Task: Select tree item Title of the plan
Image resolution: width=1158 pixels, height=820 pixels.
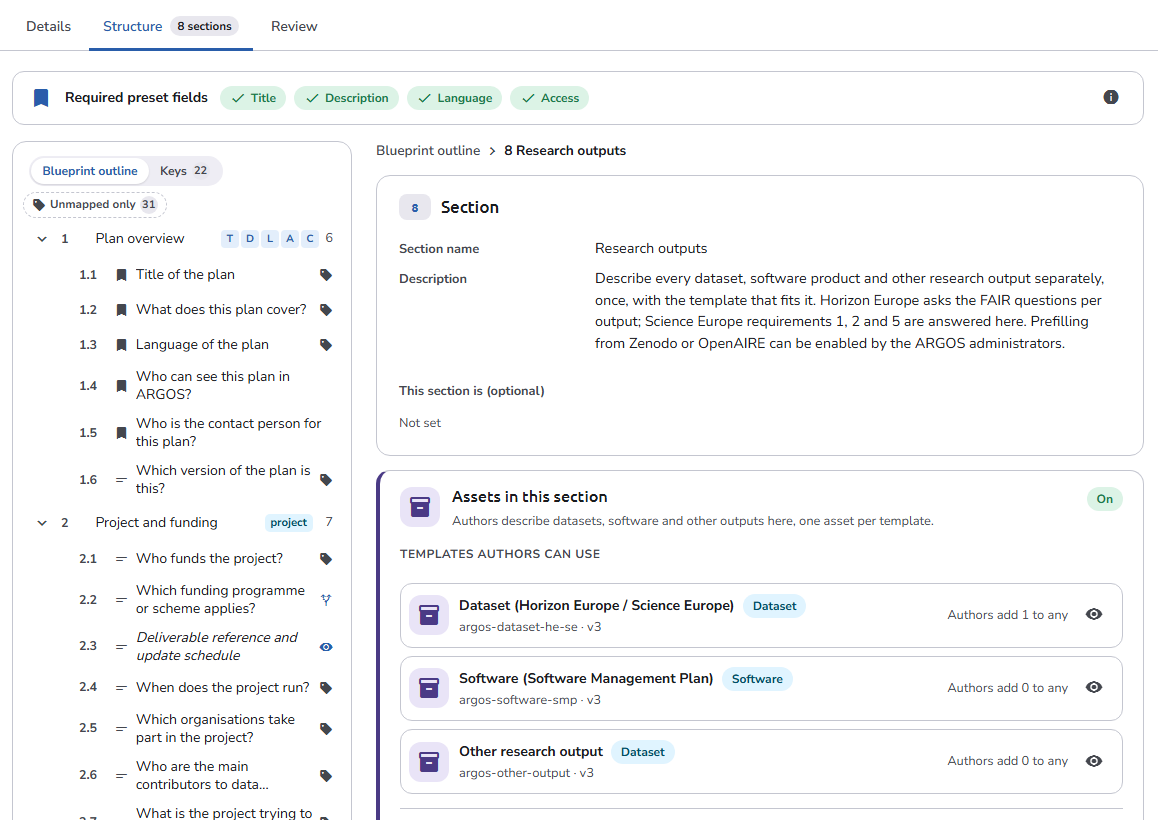Action: click(185, 275)
